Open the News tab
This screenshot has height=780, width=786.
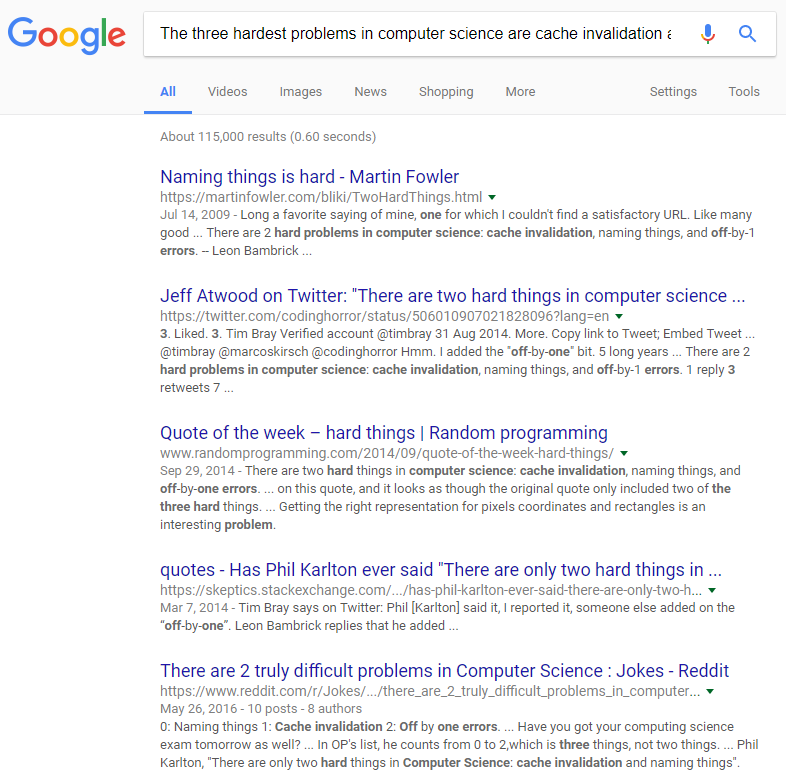[x=370, y=92]
